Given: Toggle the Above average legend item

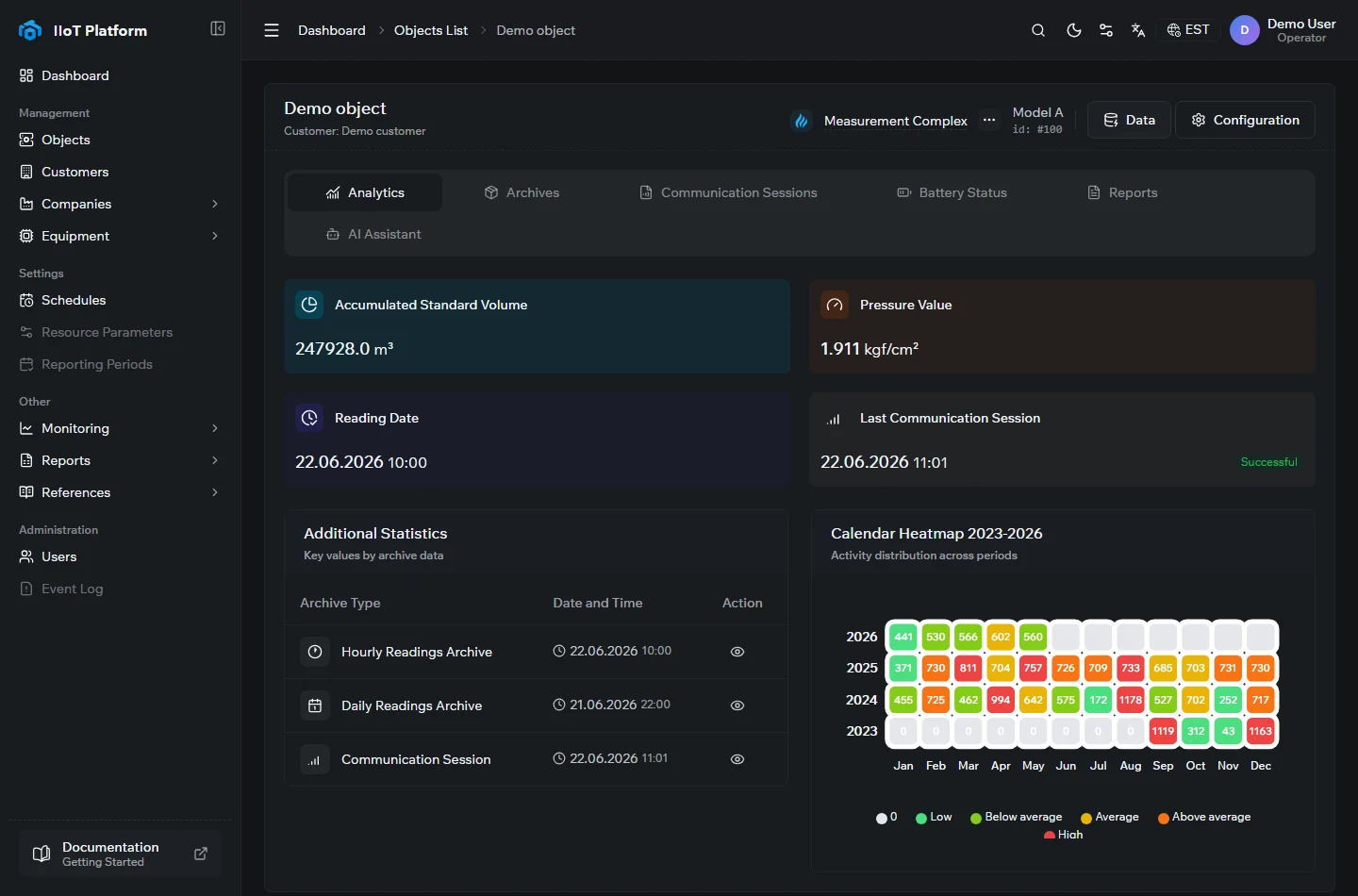Looking at the screenshot, I should (1204, 817).
